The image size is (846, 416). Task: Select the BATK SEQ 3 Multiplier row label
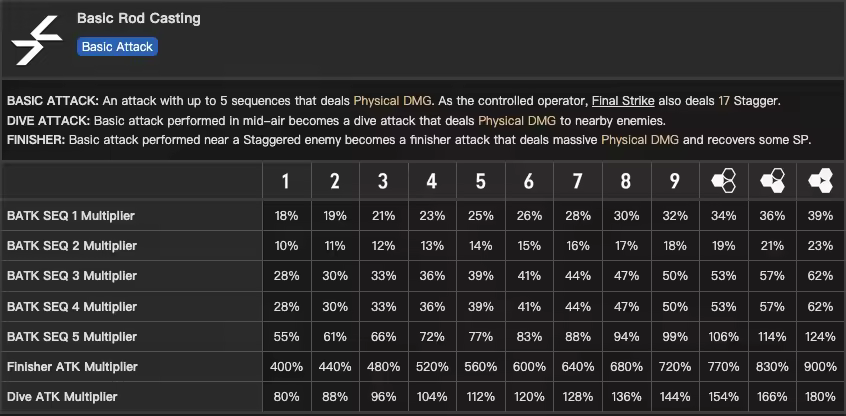pyautogui.click(x=71, y=276)
